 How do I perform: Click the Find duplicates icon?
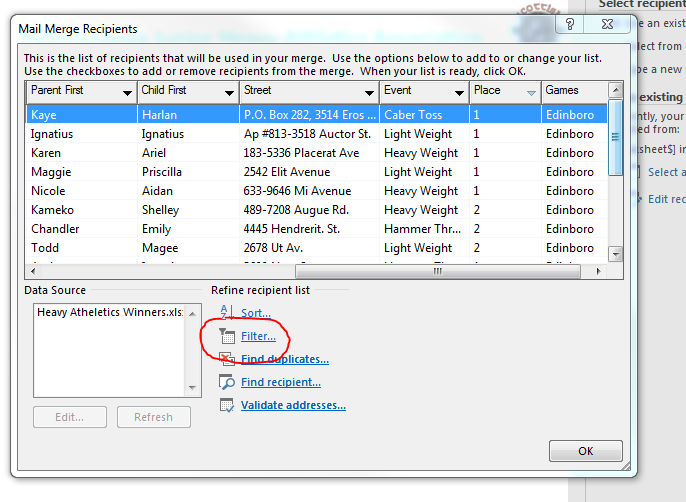(x=226, y=360)
